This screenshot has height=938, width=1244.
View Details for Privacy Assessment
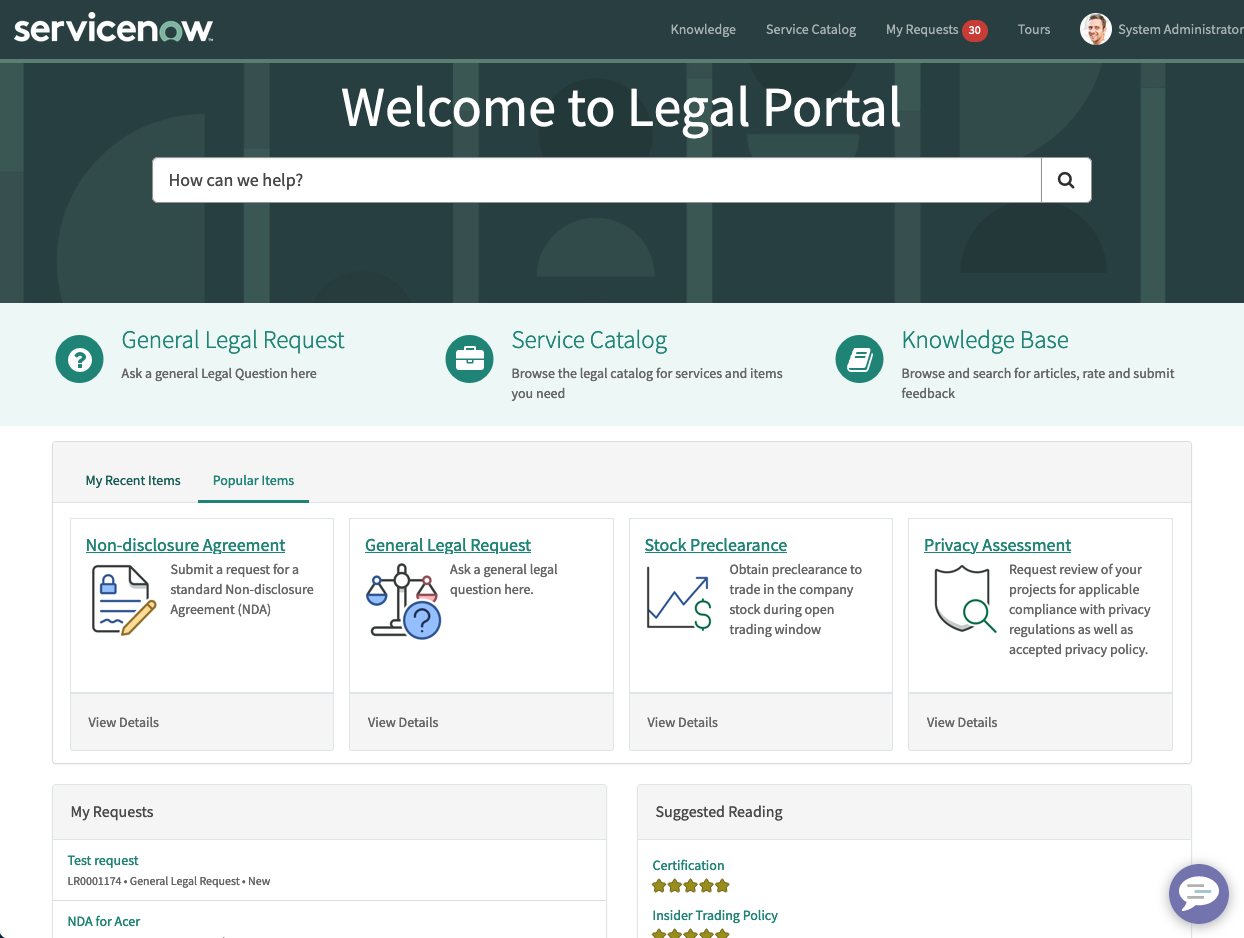tap(962, 722)
